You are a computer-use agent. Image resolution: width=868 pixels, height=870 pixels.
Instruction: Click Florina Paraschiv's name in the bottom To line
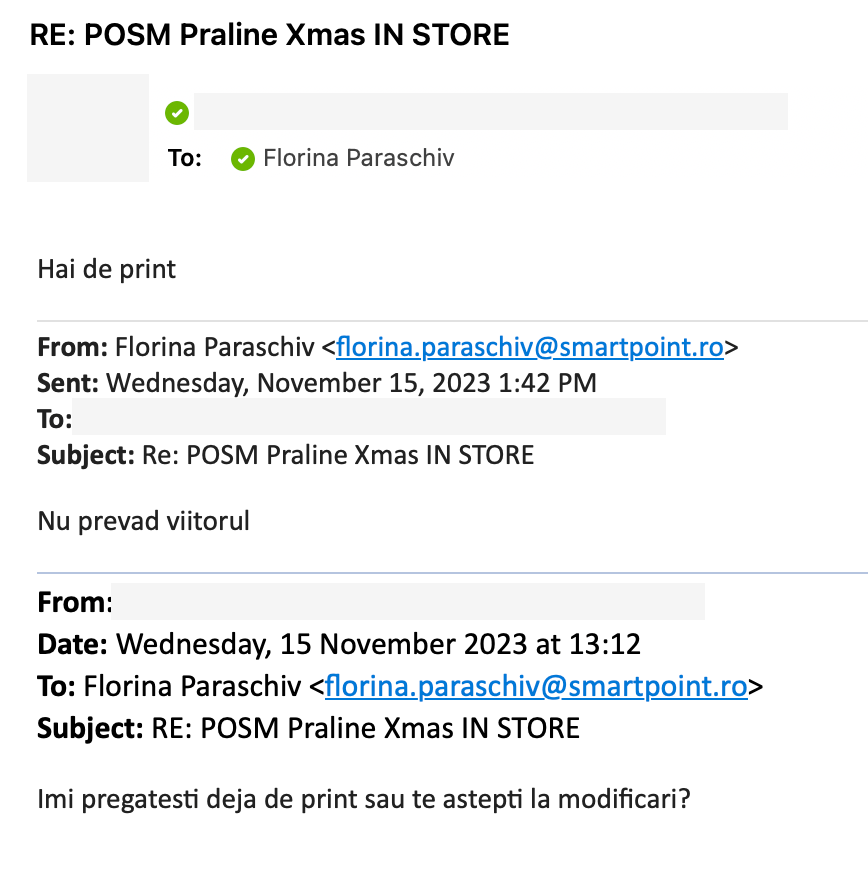[192, 686]
